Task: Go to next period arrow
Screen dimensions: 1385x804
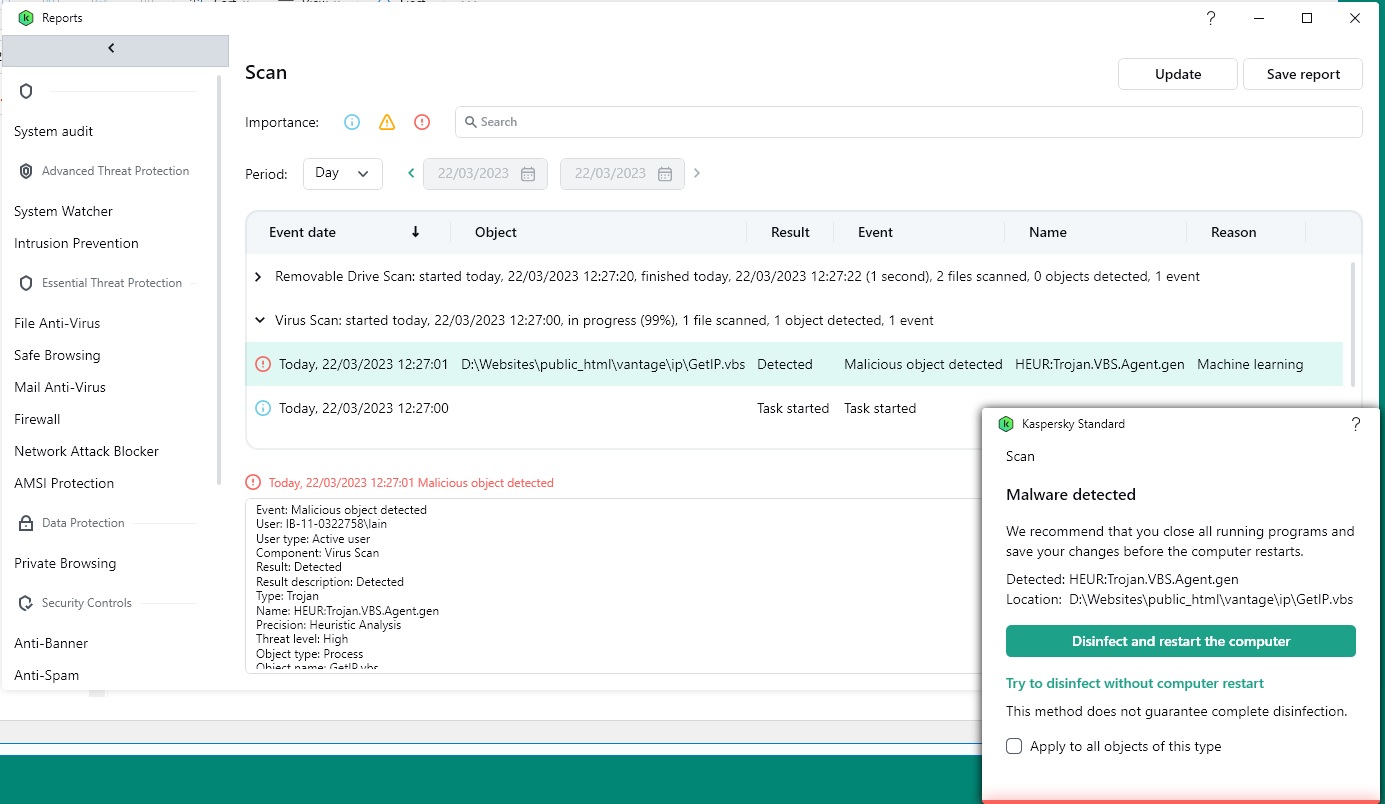Action: click(697, 173)
